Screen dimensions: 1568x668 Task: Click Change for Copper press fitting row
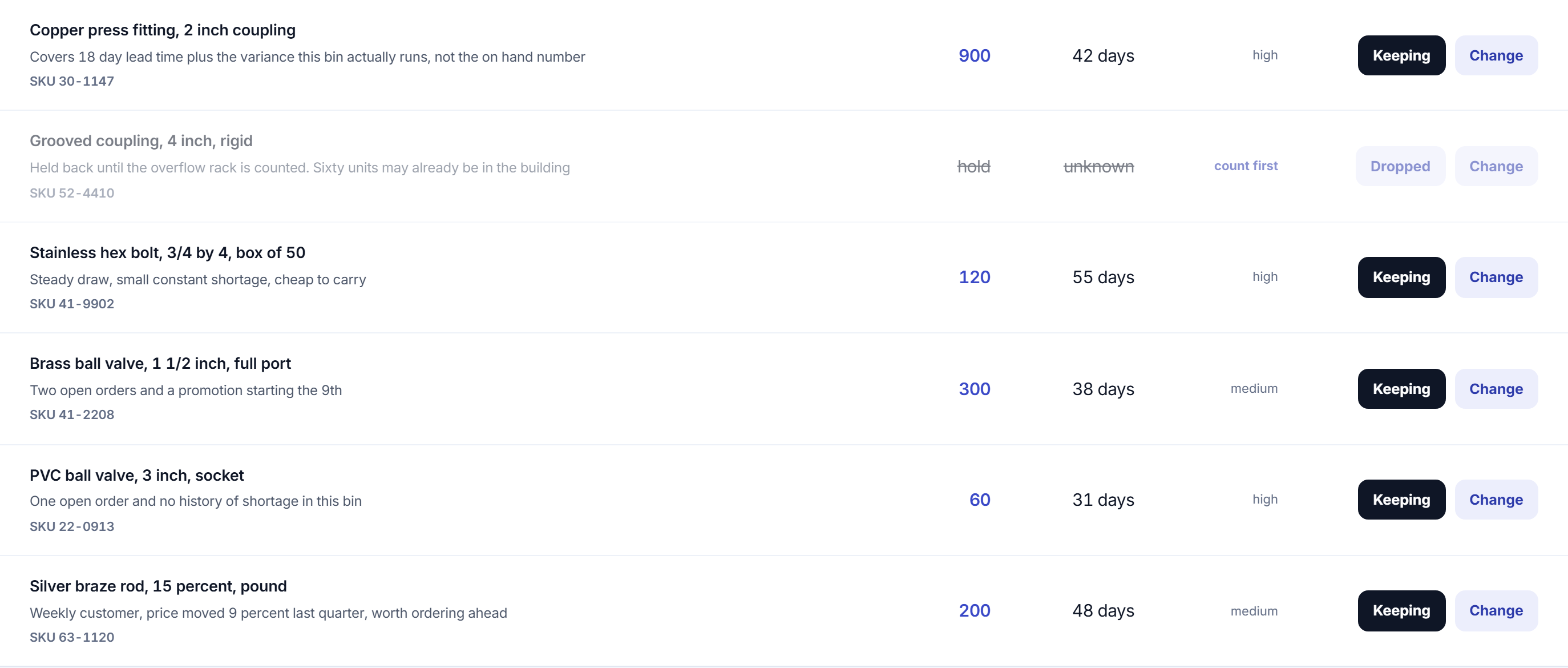(x=1496, y=55)
